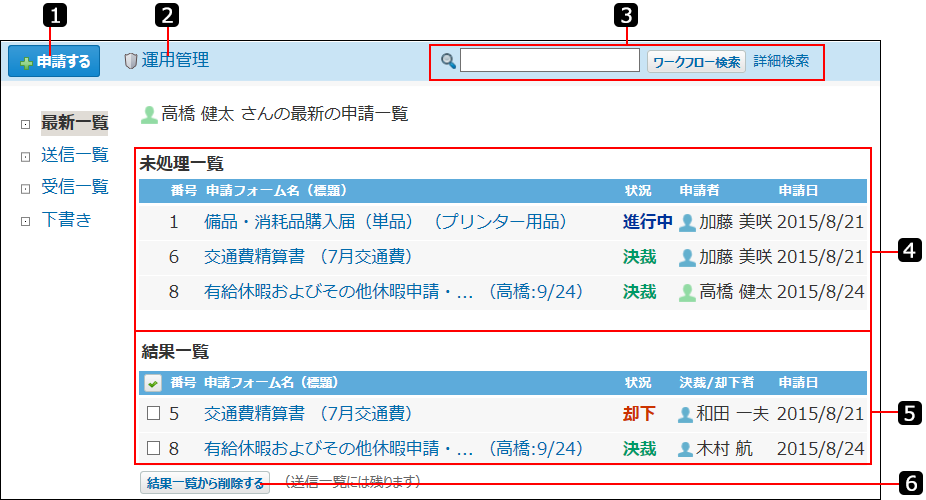This screenshot has height=500, width=926.
Task: Open 備品・消耗品購入届（単品） request
Action: 385,222
